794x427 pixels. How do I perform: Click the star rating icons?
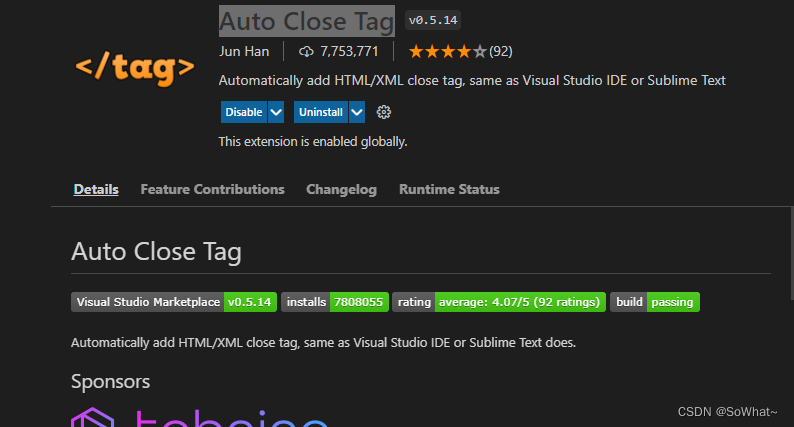[447, 51]
